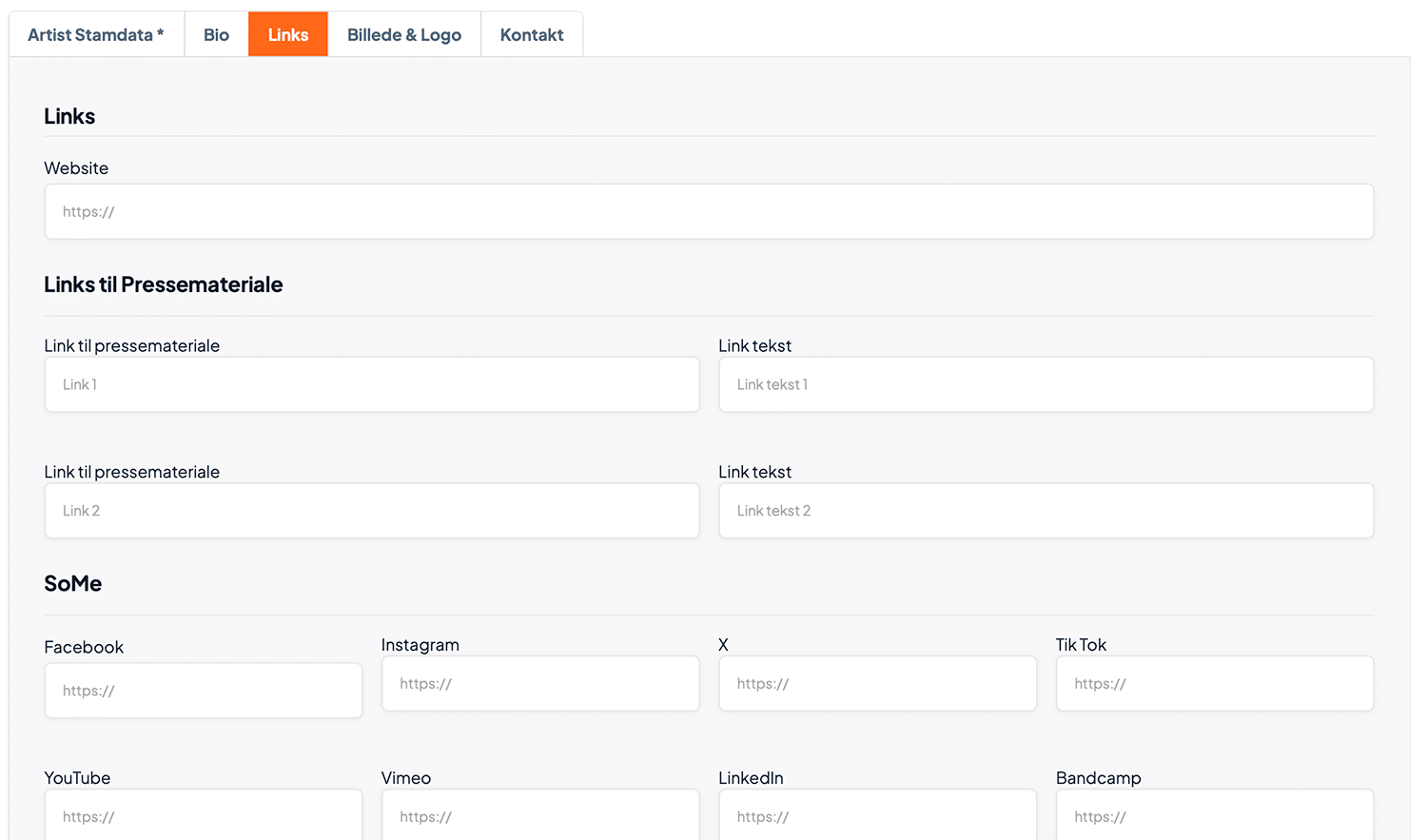Click the Link tekst 1 field

[x=1046, y=384]
